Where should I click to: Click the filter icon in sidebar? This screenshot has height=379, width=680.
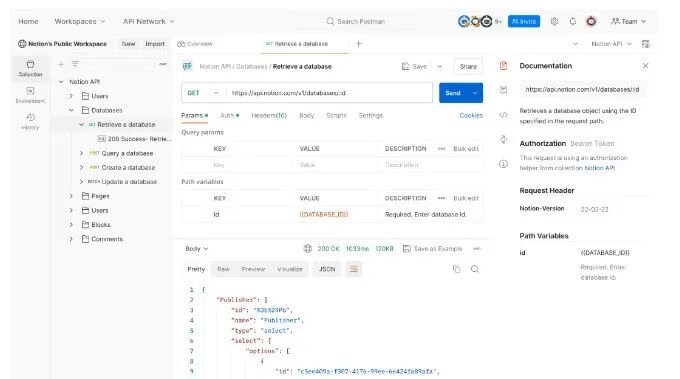[x=75, y=64]
